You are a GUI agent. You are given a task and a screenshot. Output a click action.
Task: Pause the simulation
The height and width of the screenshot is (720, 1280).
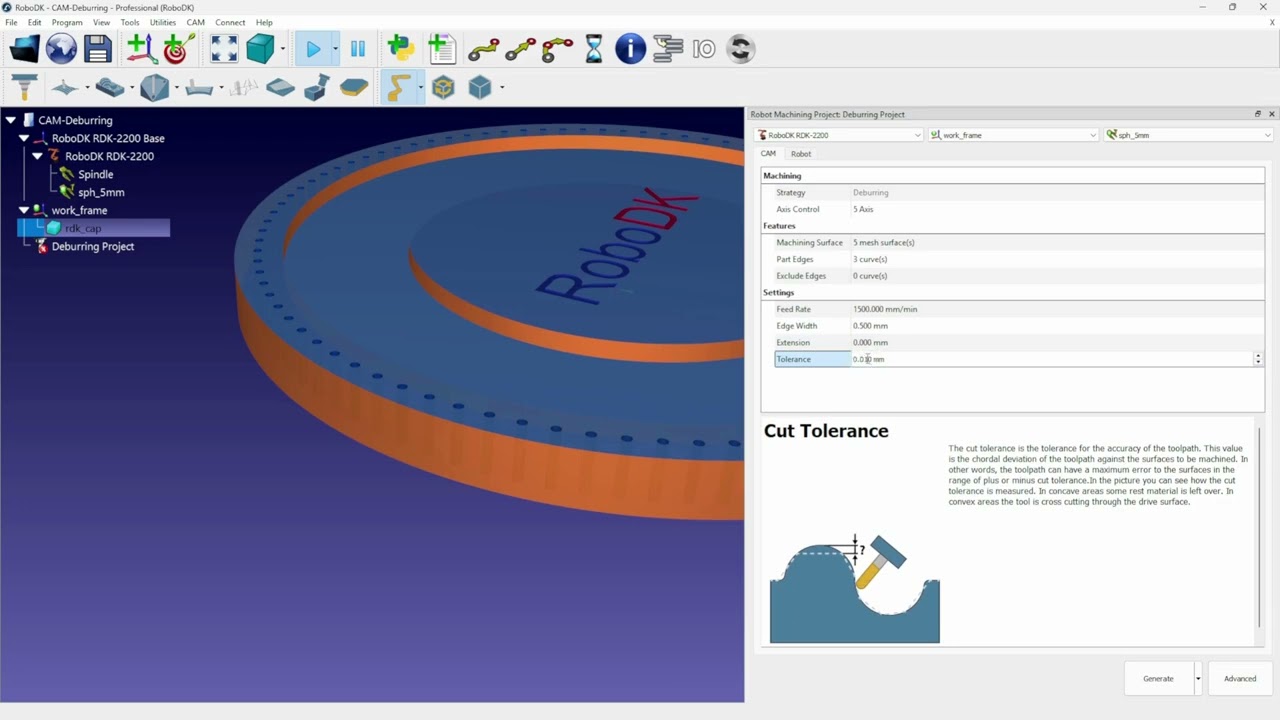tap(358, 48)
